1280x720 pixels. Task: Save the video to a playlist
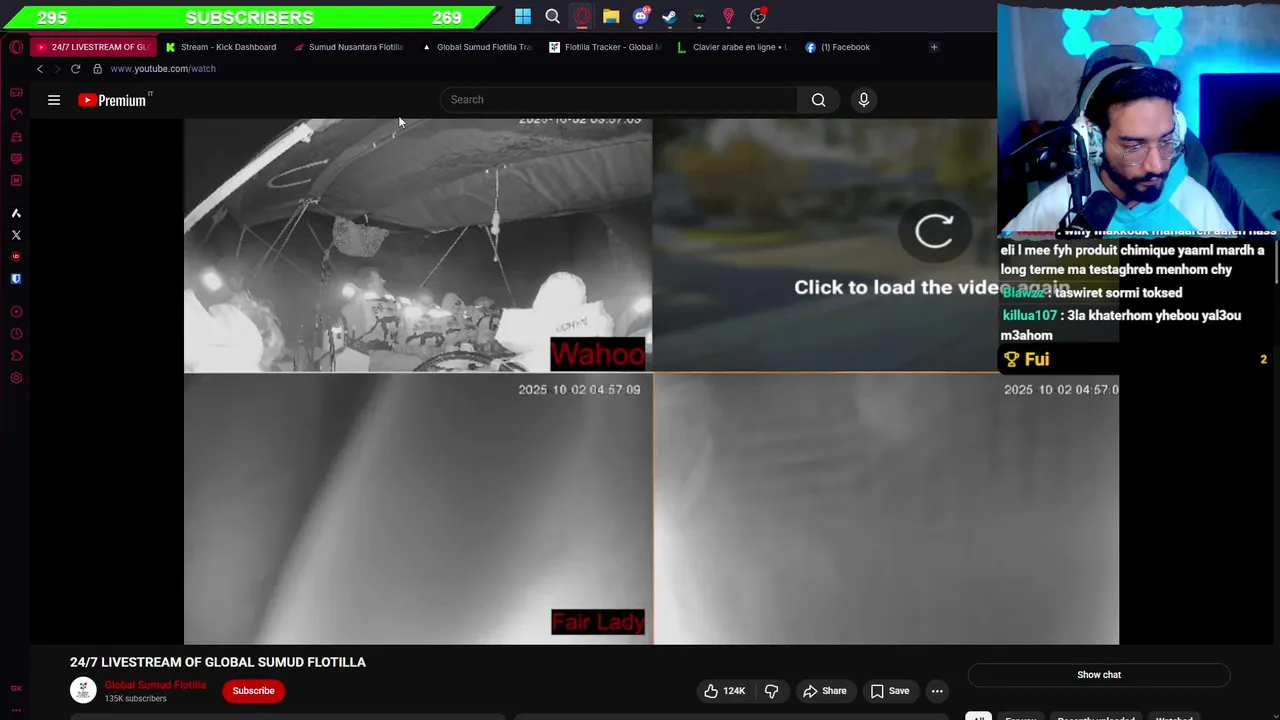[889, 691]
